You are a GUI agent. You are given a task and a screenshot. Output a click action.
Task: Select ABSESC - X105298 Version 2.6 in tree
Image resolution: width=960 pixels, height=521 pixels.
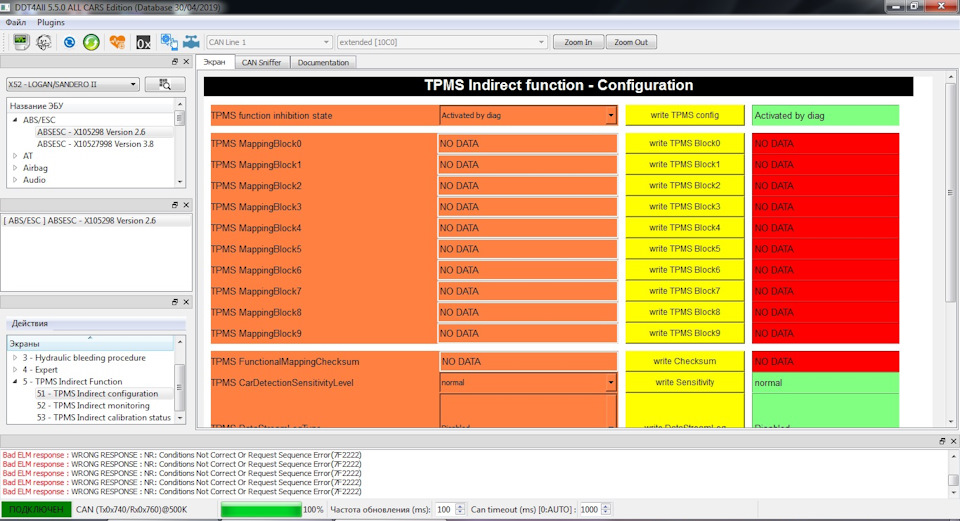tap(91, 132)
